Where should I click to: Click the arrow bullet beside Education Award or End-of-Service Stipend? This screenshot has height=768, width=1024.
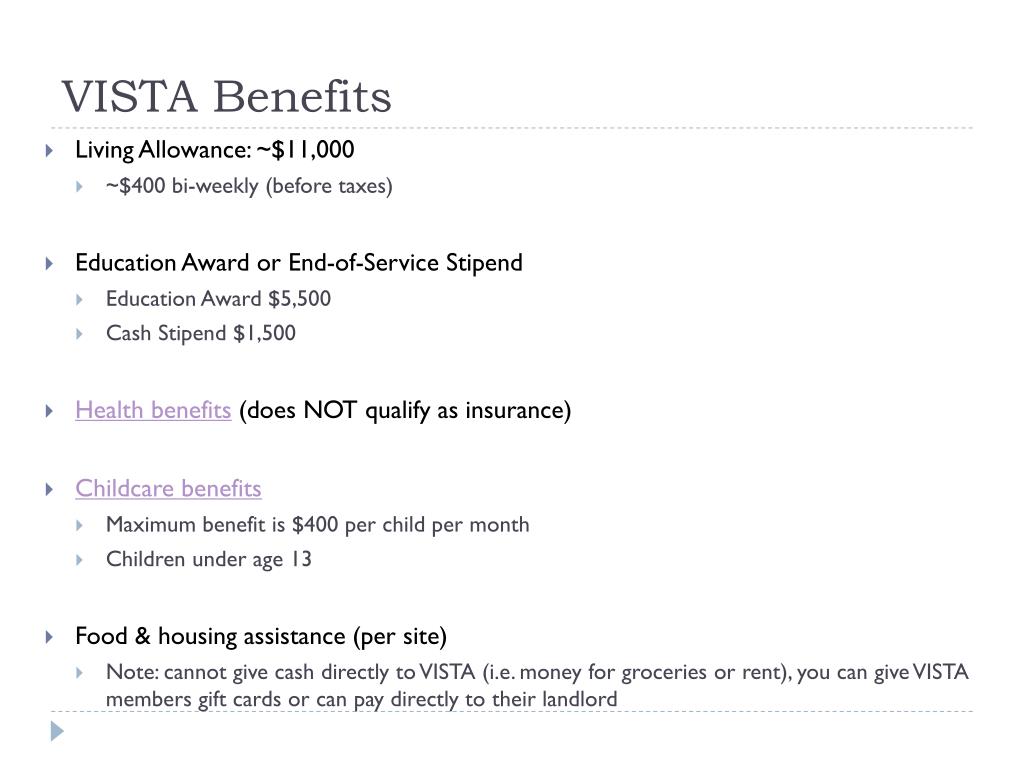coord(50,264)
